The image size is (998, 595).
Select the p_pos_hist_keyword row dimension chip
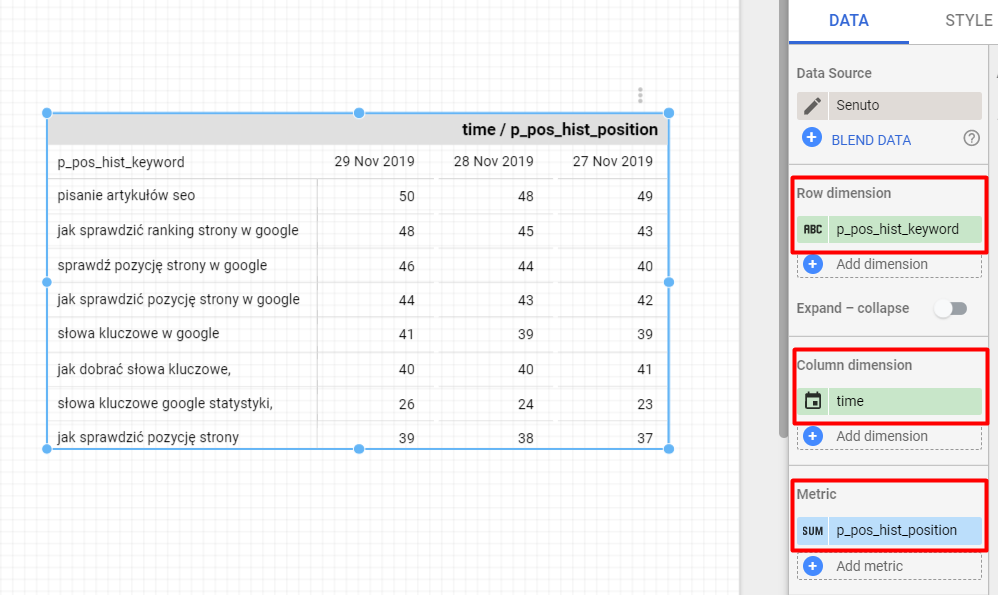click(x=889, y=229)
